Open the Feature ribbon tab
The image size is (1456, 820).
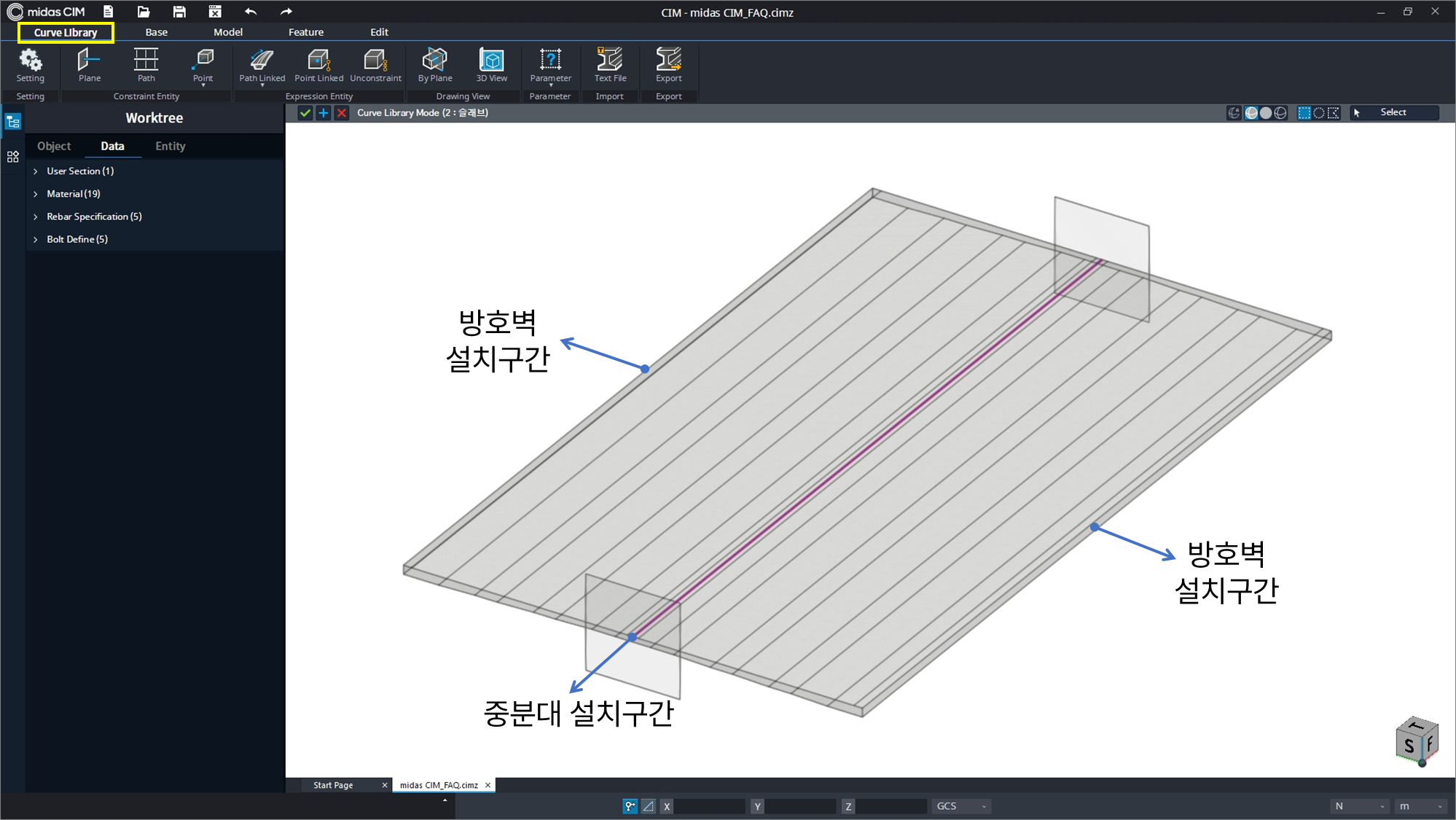click(306, 32)
